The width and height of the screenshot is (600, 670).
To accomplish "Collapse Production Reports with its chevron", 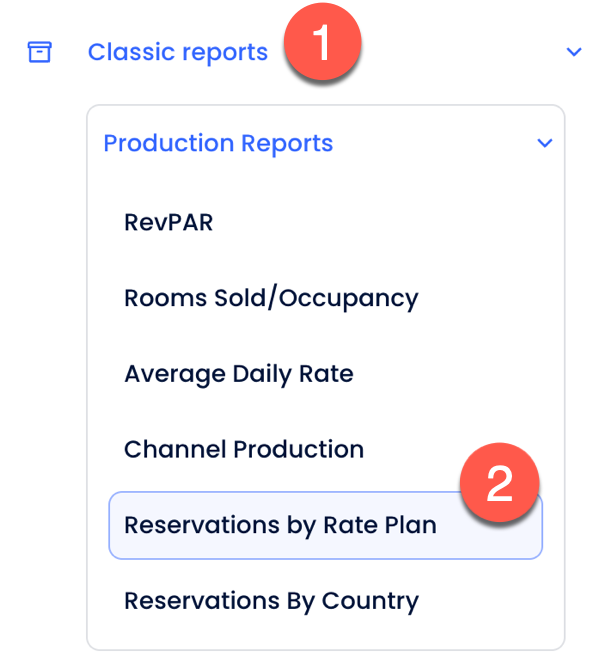I will coord(545,143).
